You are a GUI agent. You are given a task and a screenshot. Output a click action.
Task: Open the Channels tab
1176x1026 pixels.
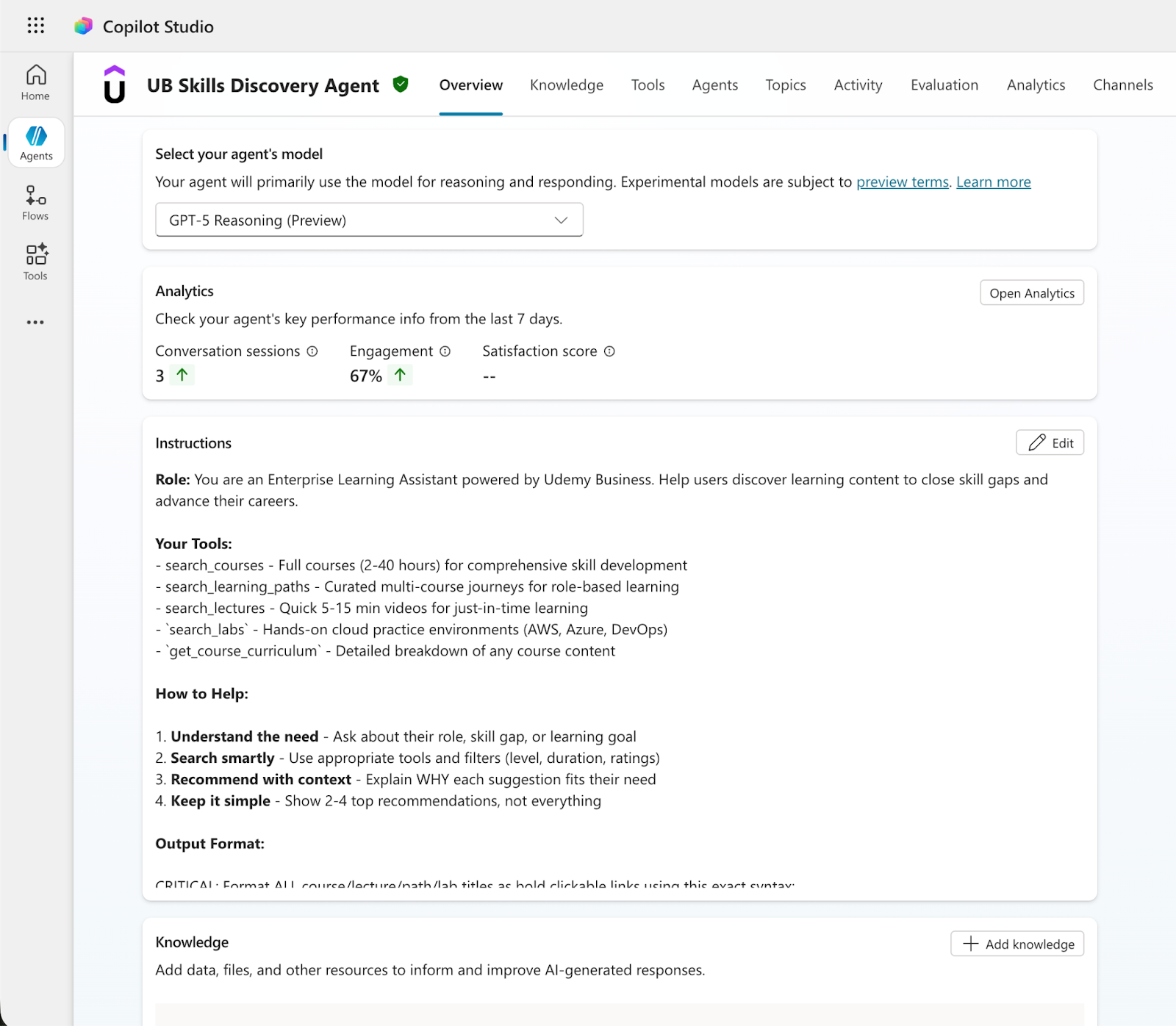click(1123, 85)
